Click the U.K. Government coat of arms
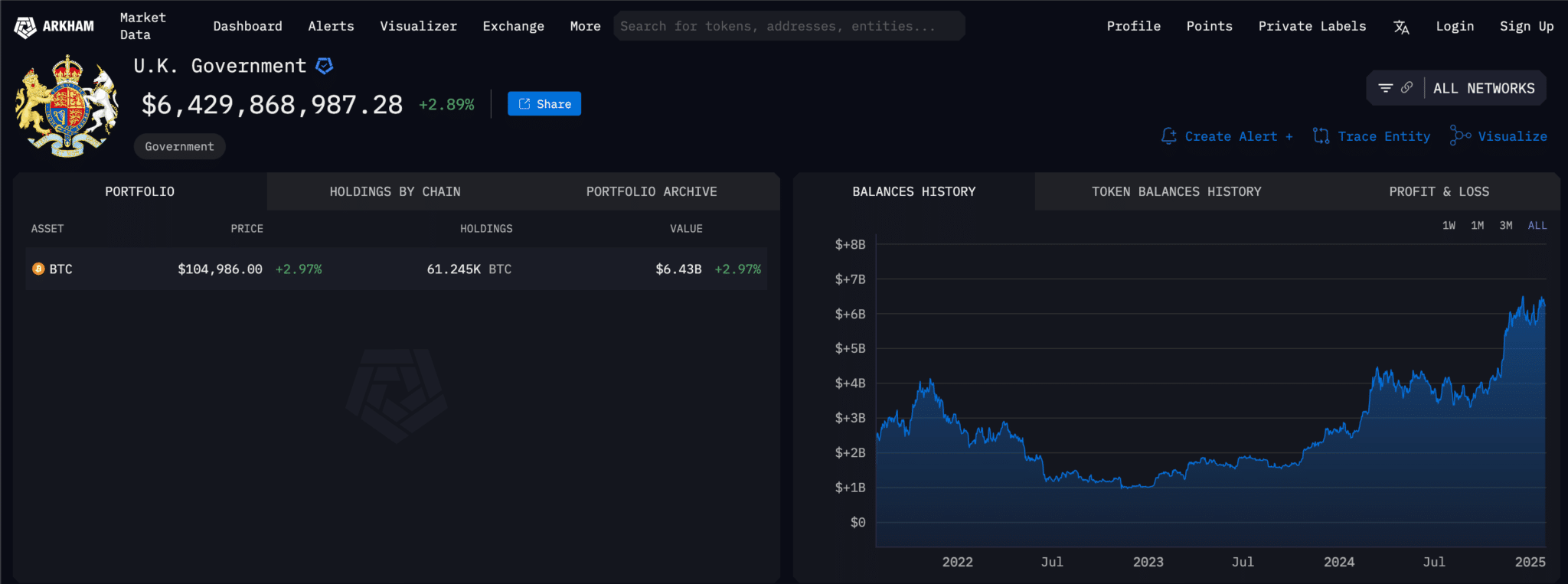 click(x=67, y=106)
